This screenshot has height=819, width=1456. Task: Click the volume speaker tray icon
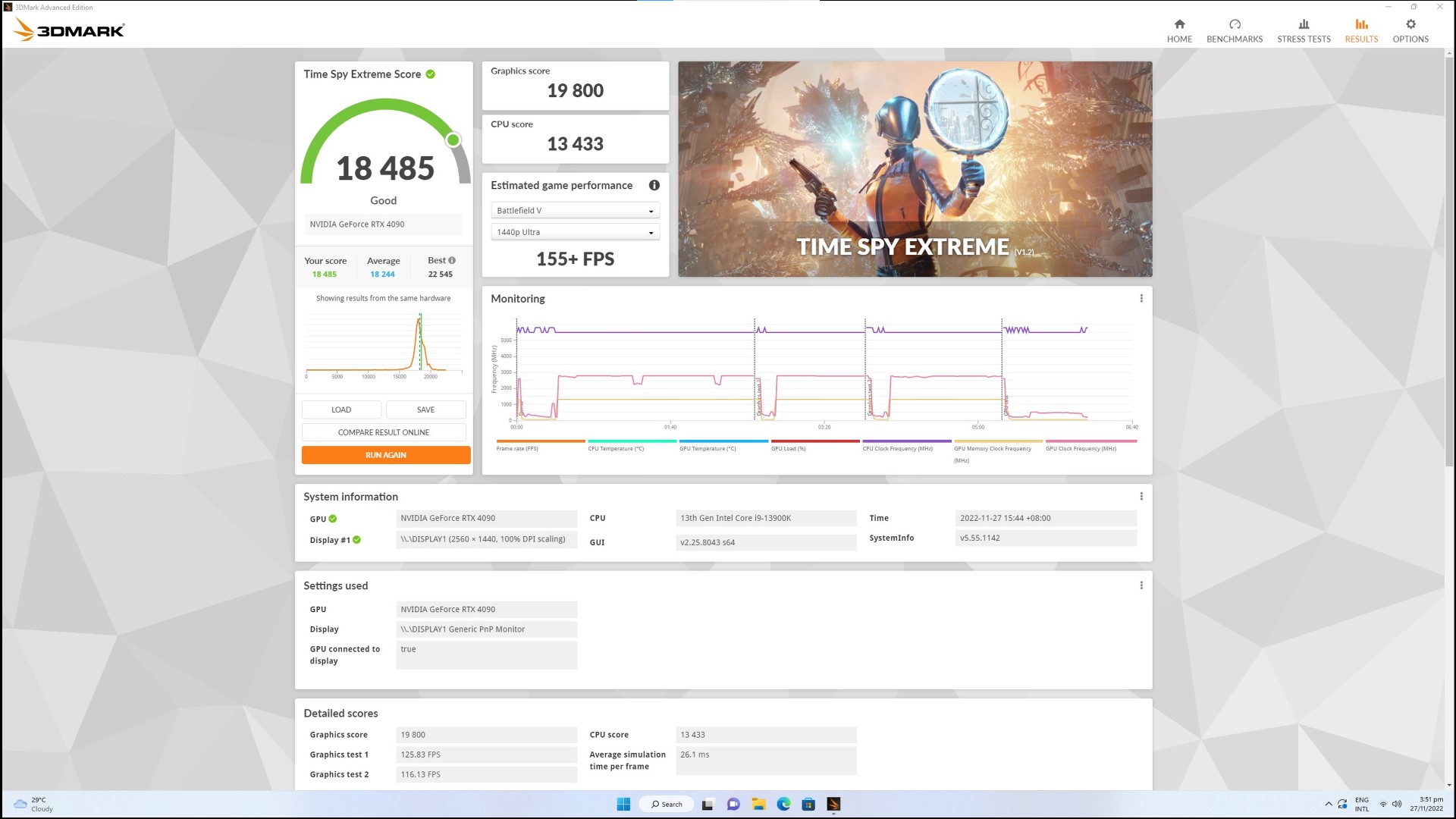[1397, 805]
